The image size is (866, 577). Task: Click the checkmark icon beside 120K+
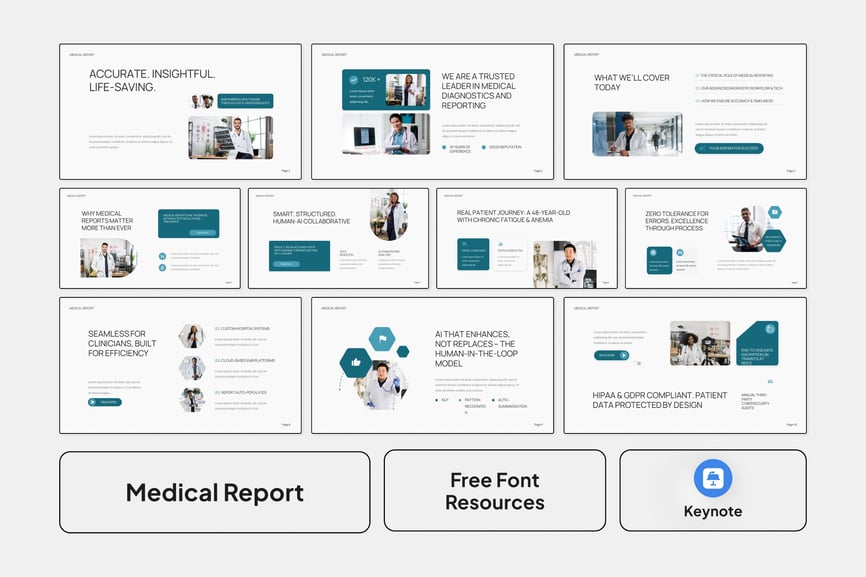353,79
